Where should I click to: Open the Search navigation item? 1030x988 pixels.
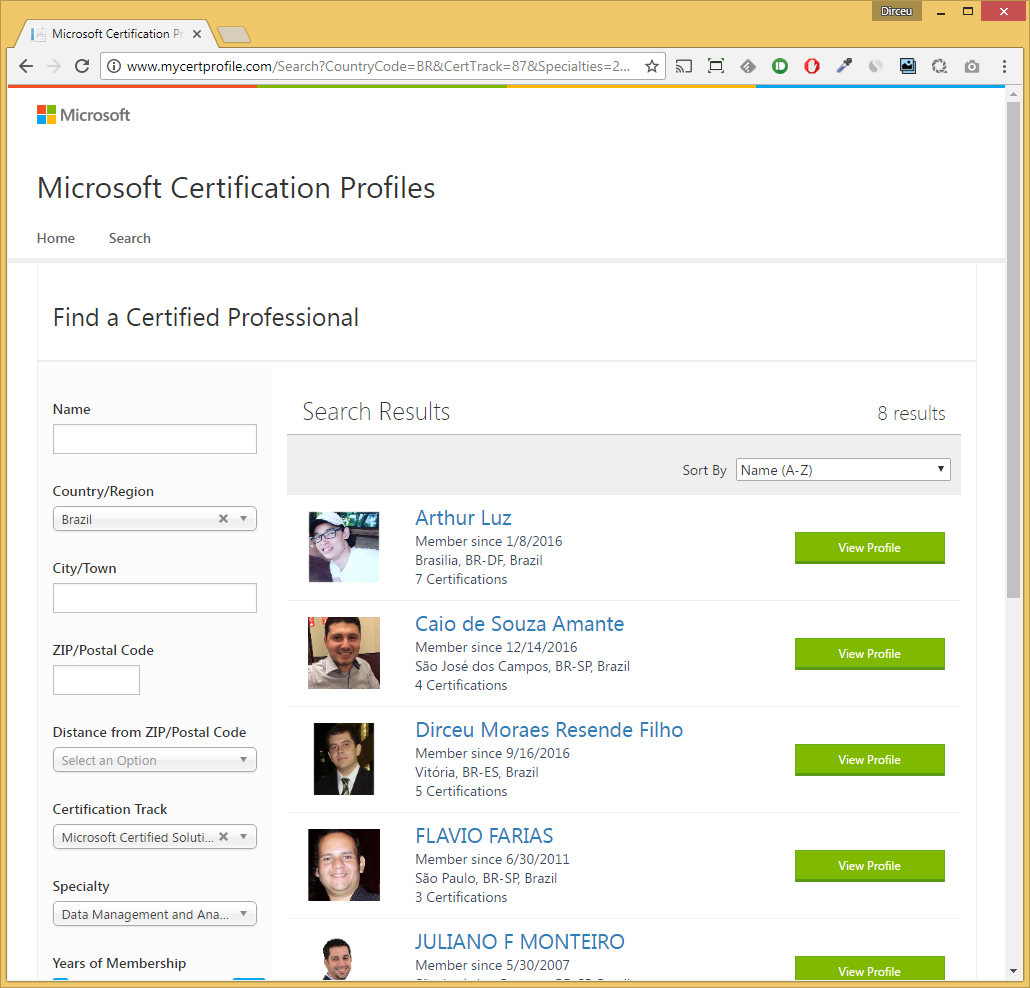click(129, 238)
